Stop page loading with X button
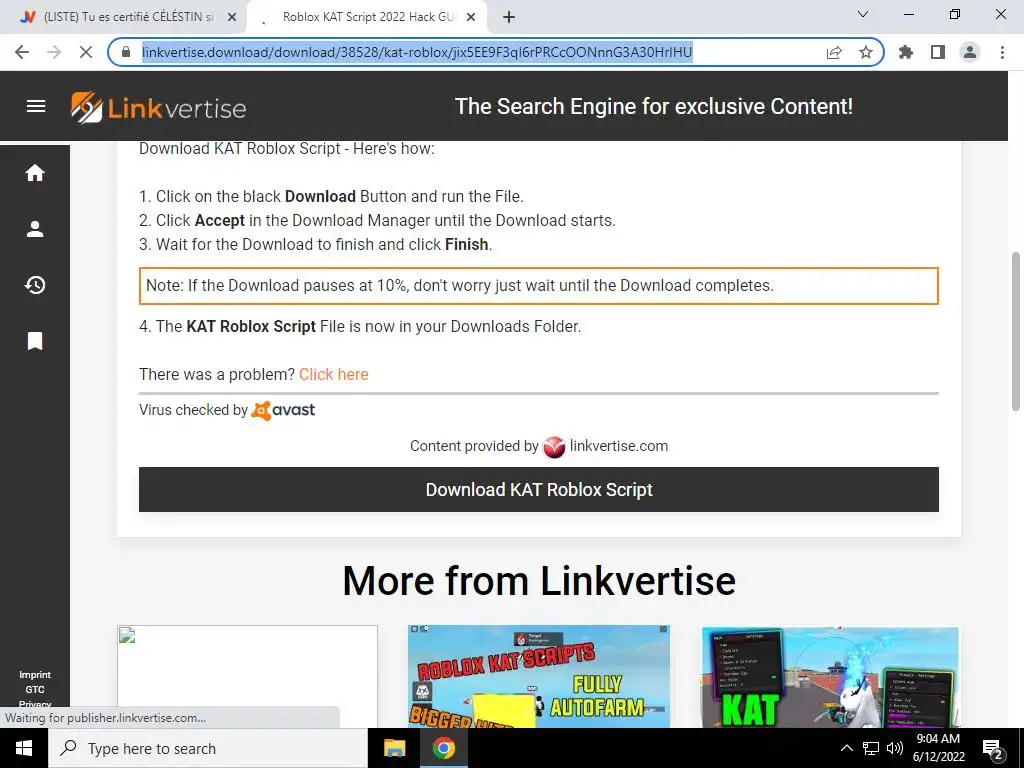 tap(86, 52)
